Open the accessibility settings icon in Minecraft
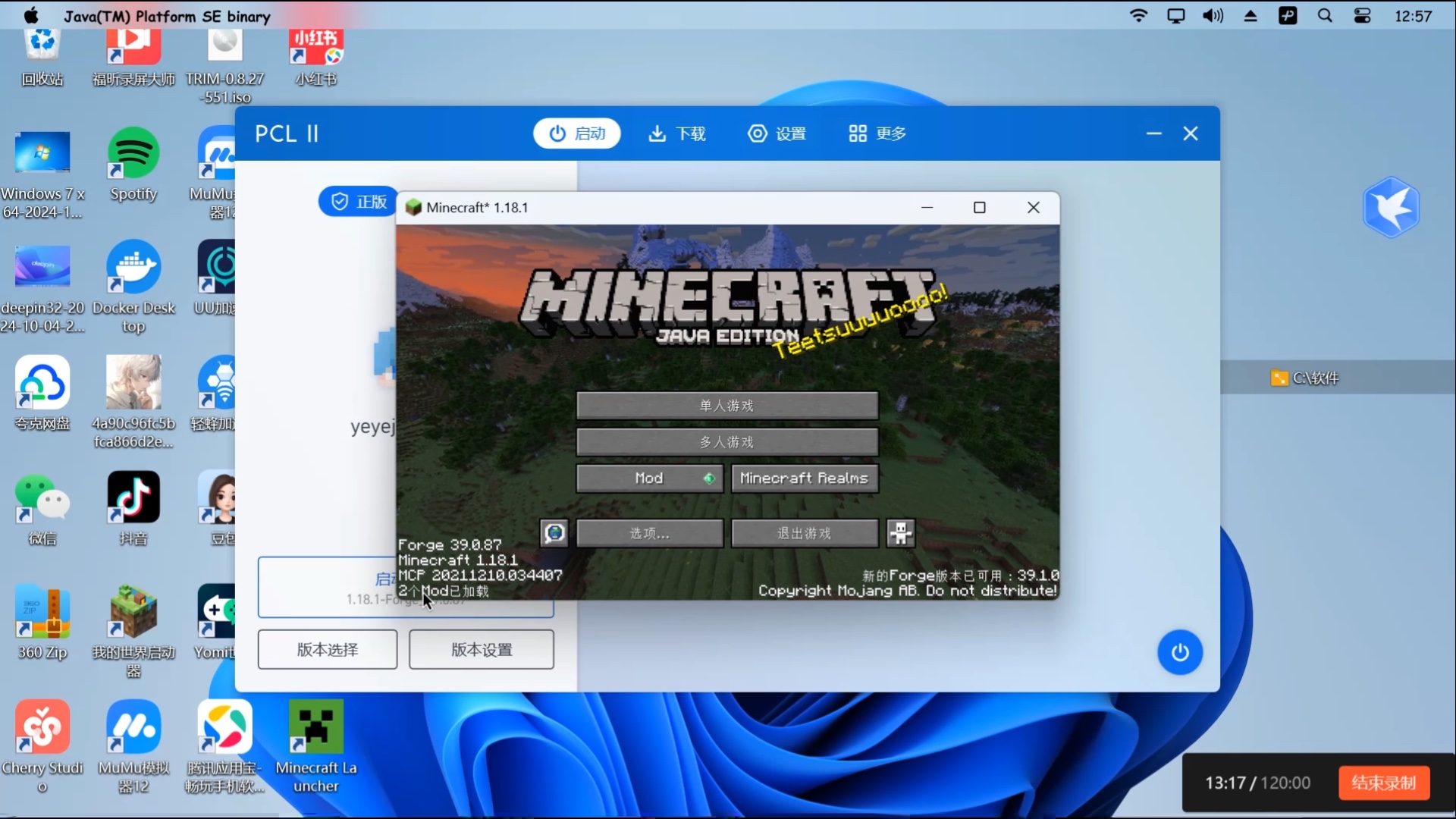Image resolution: width=1456 pixels, height=819 pixels. click(x=901, y=533)
